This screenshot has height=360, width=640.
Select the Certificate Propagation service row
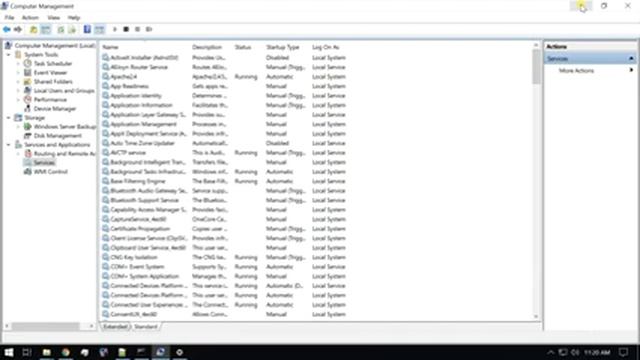(224, 229)
